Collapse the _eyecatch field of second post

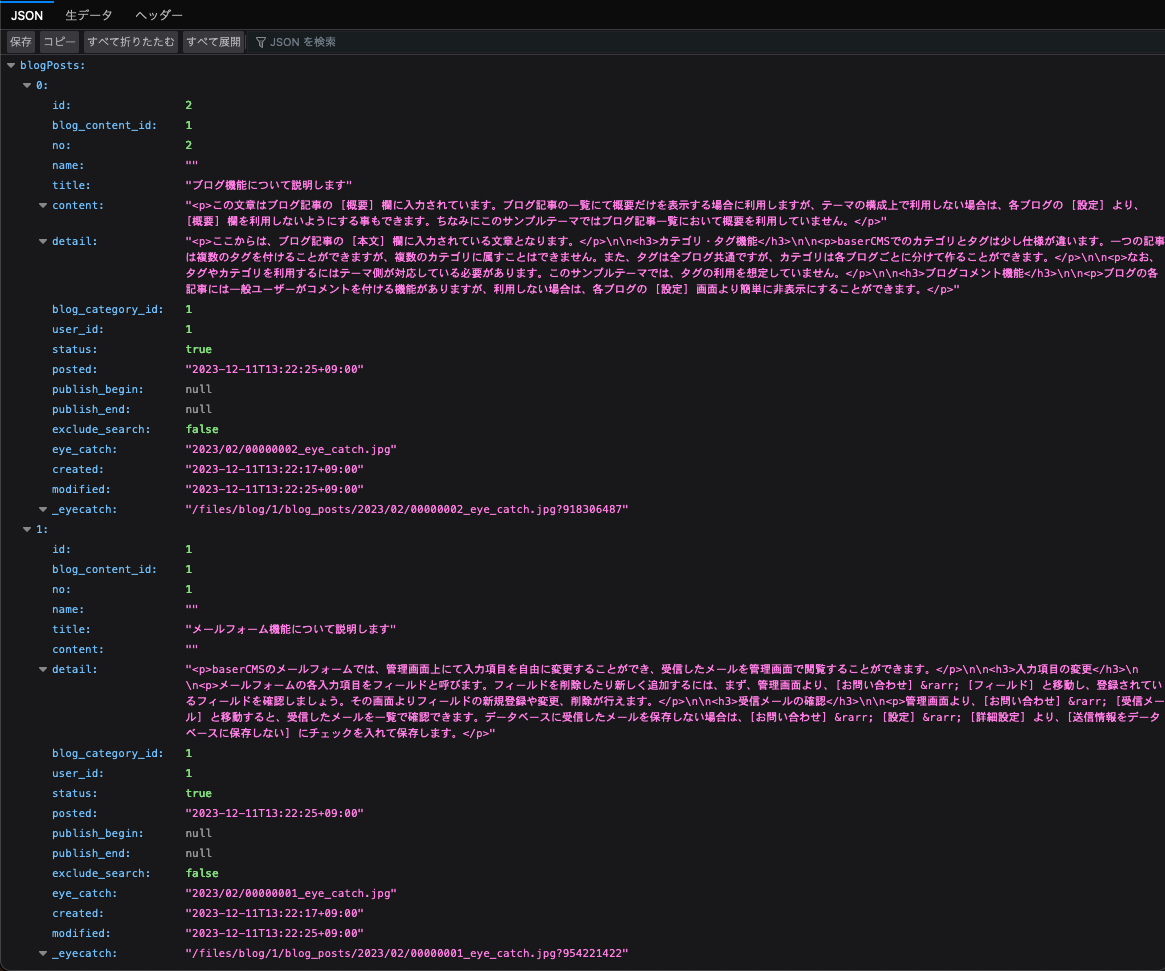point(43,953)
